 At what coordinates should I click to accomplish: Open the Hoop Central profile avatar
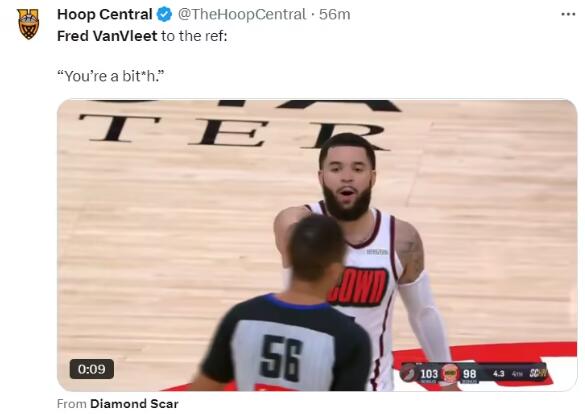28,24
